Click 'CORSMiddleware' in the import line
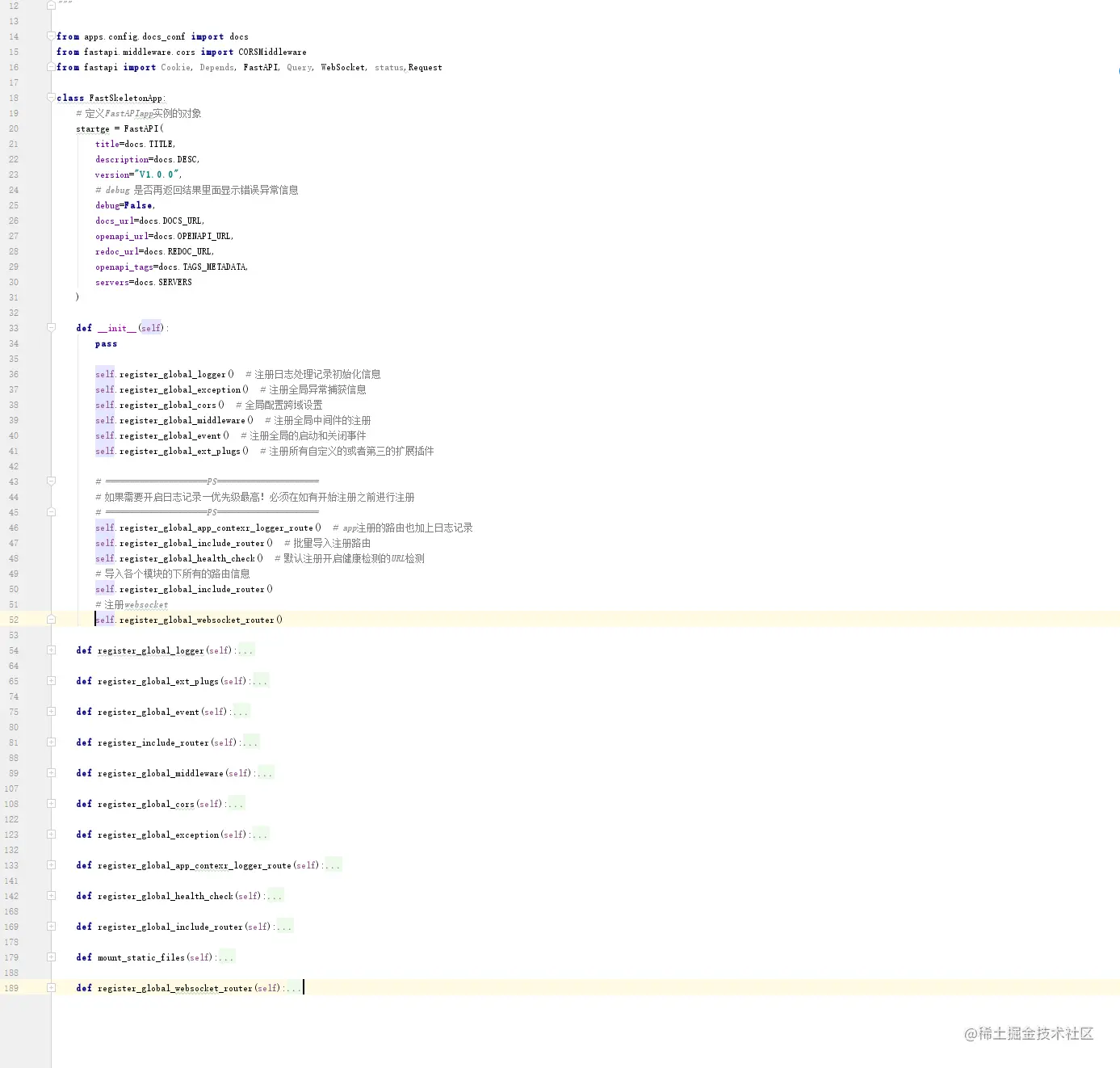 272,52
